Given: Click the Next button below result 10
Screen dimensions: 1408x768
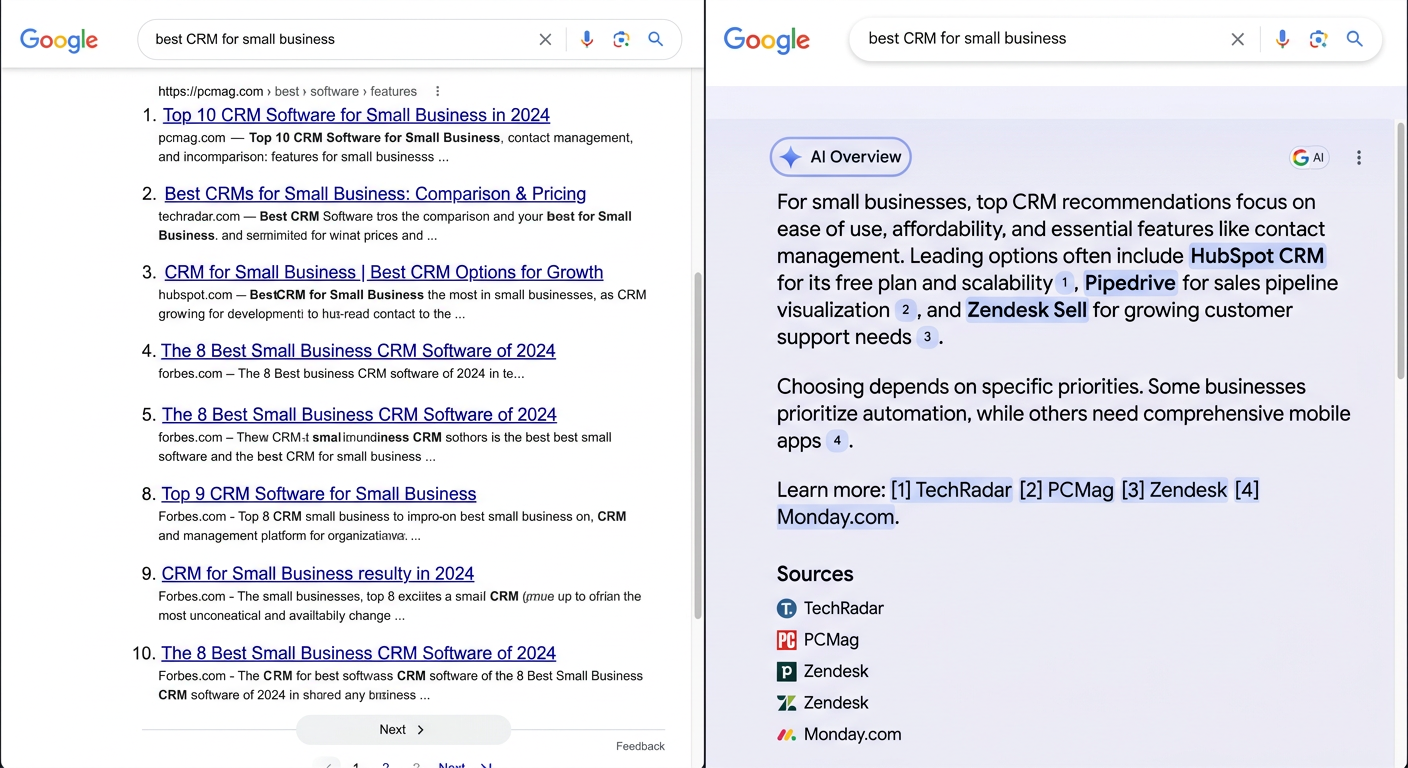Looking at the screenshot, I should point(403,730).
